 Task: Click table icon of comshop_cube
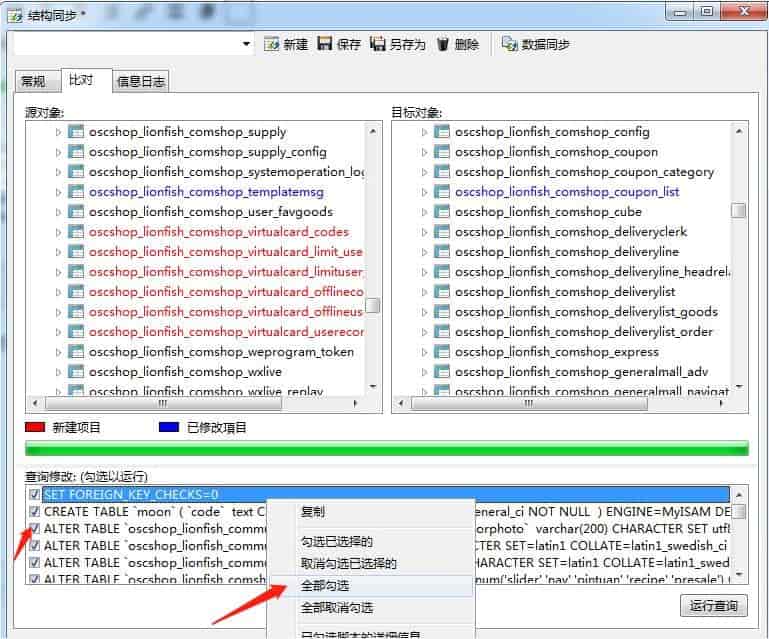(x=442, y=212)
